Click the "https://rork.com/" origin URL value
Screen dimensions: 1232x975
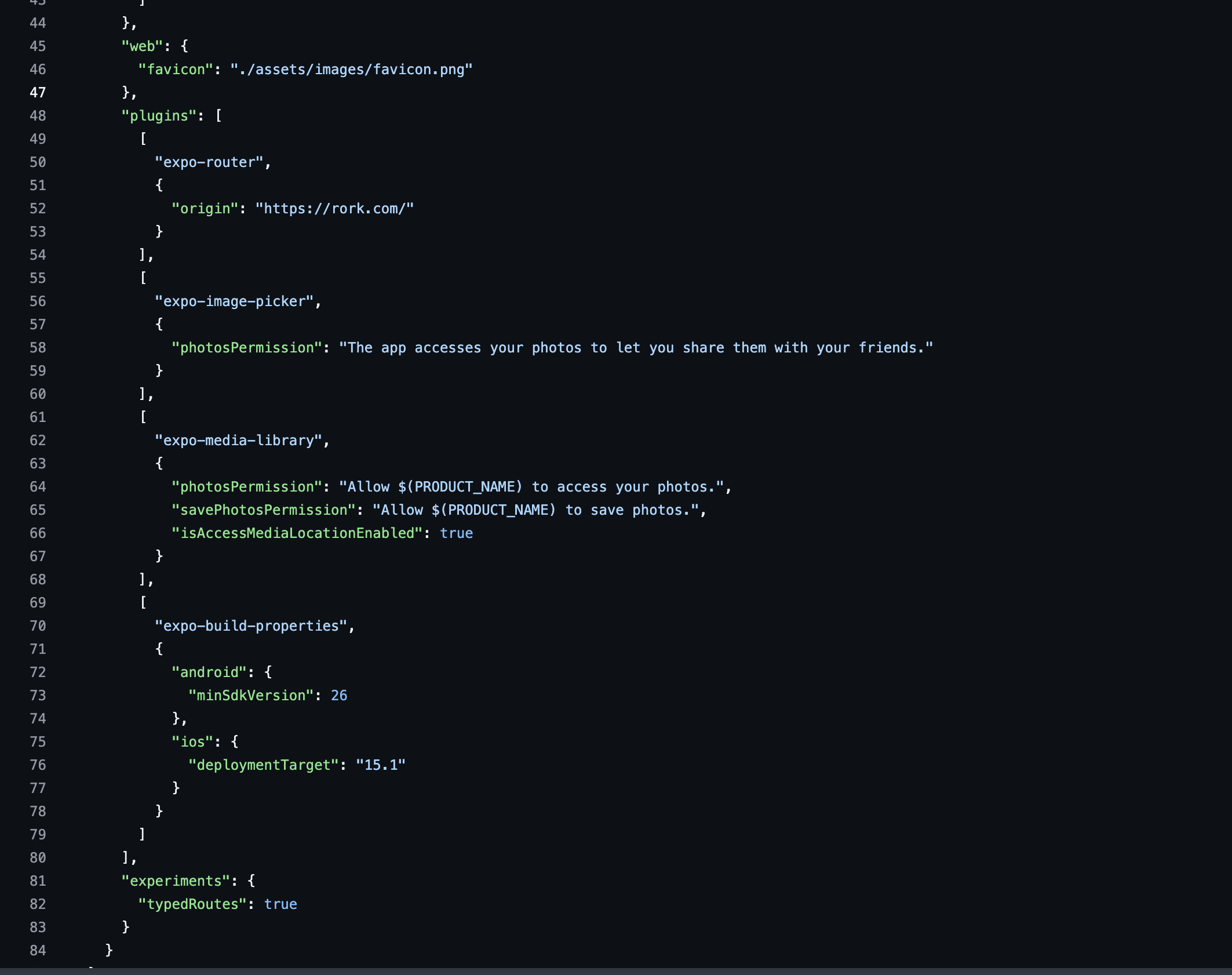[x=335, y=208]
